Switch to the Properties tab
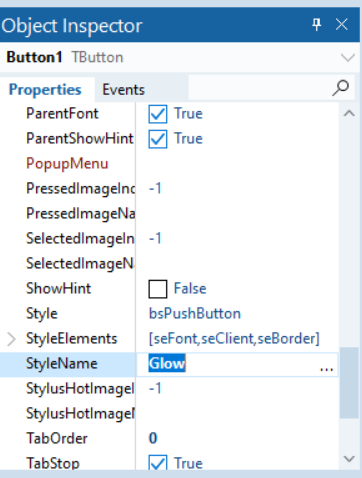The height and width of the screenshot is (478, 362). pyautogui.click(x=45, y=89)
